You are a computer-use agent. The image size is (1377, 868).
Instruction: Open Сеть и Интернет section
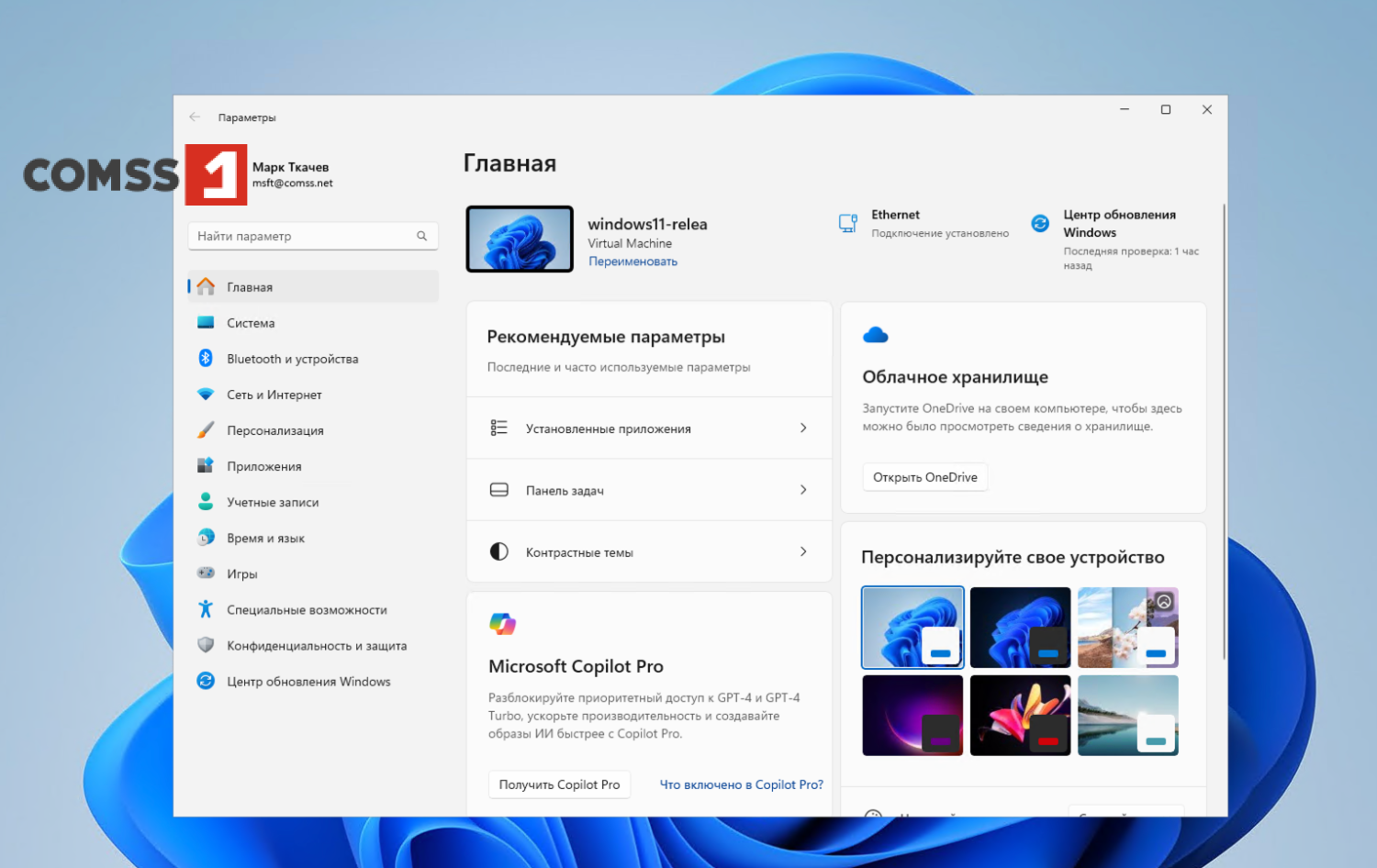click(x=313, y=394)
